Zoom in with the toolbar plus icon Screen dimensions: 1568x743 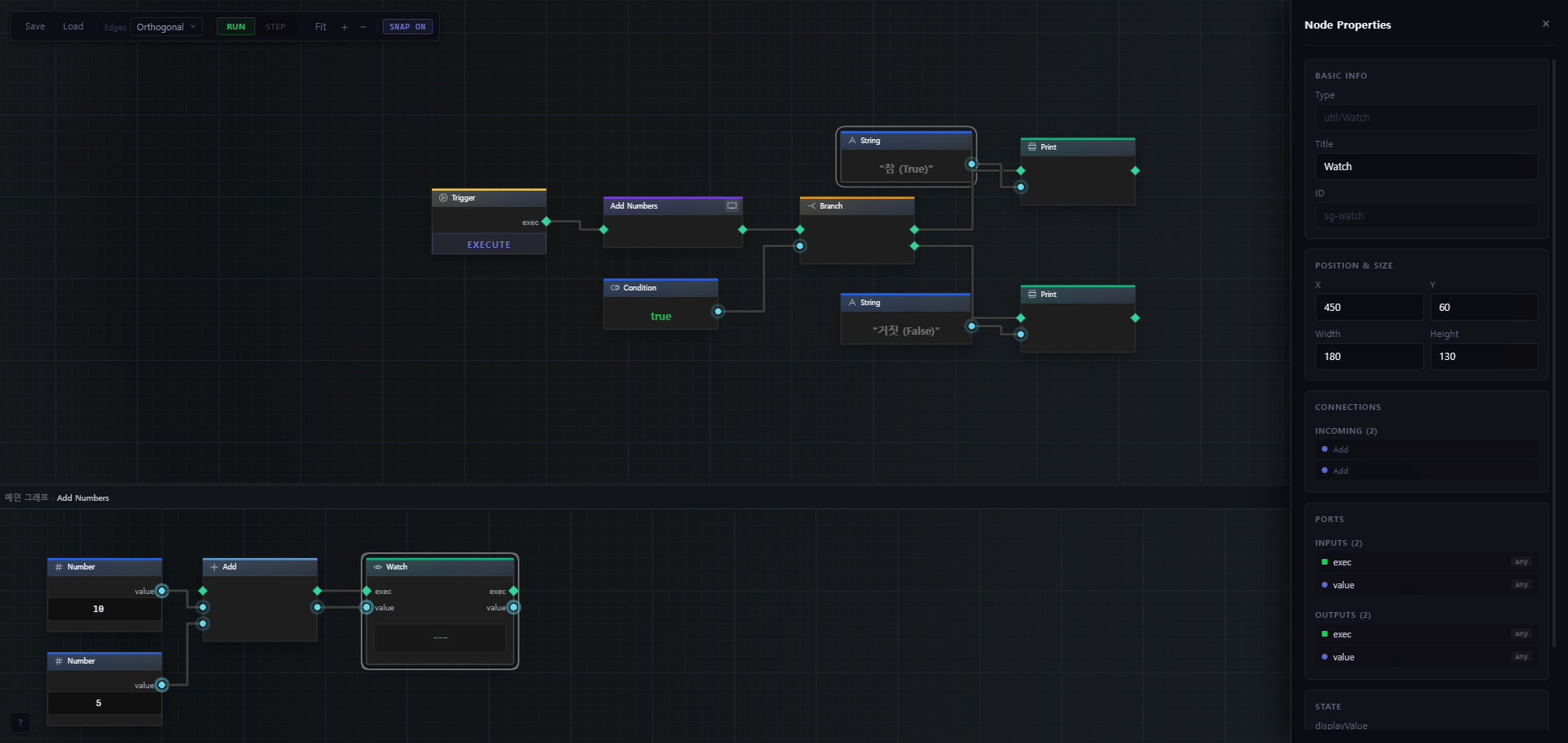pyautogui.click(x=344, y=27)
